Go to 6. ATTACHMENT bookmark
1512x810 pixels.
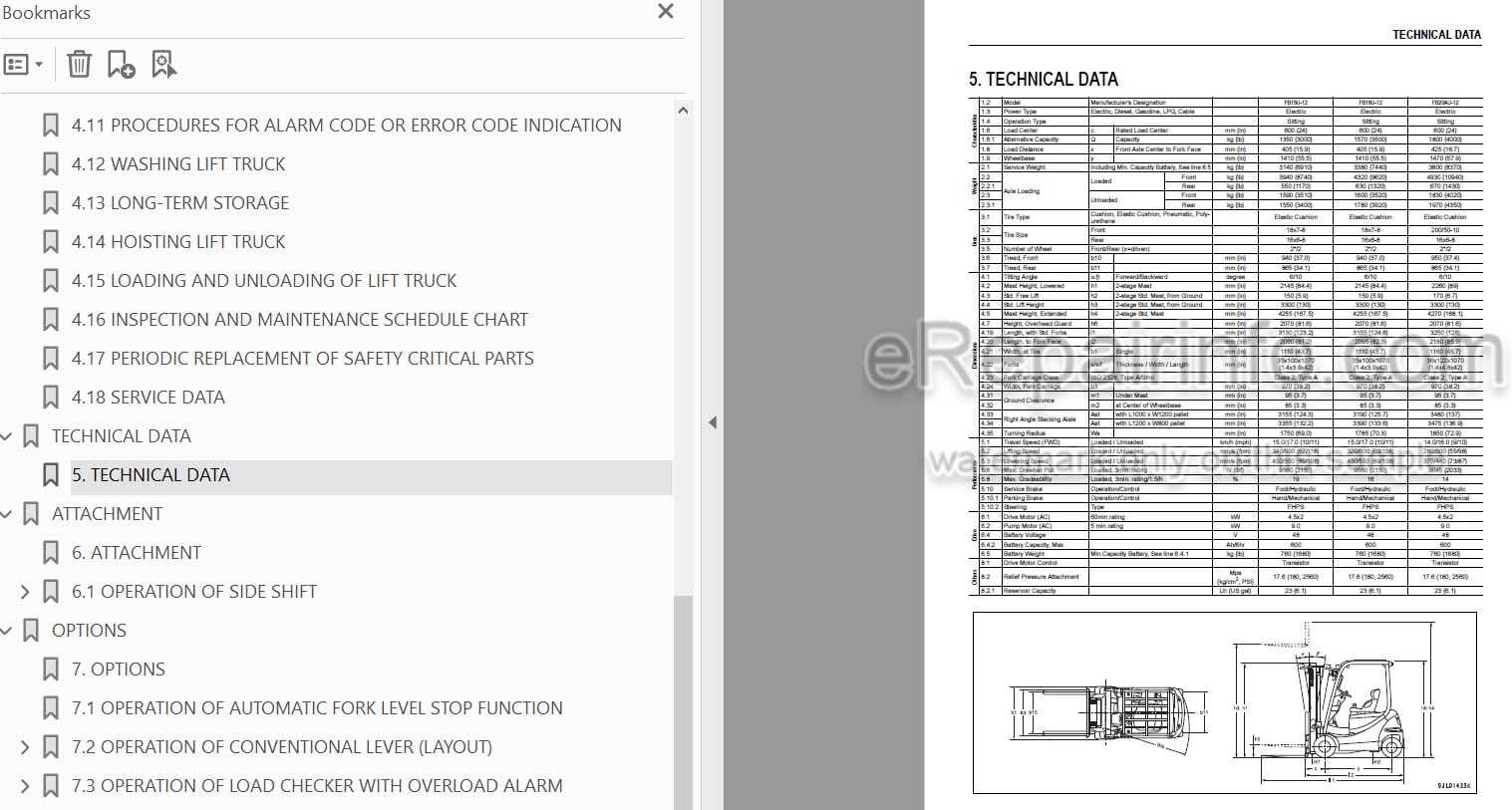(x=137, y=553)
